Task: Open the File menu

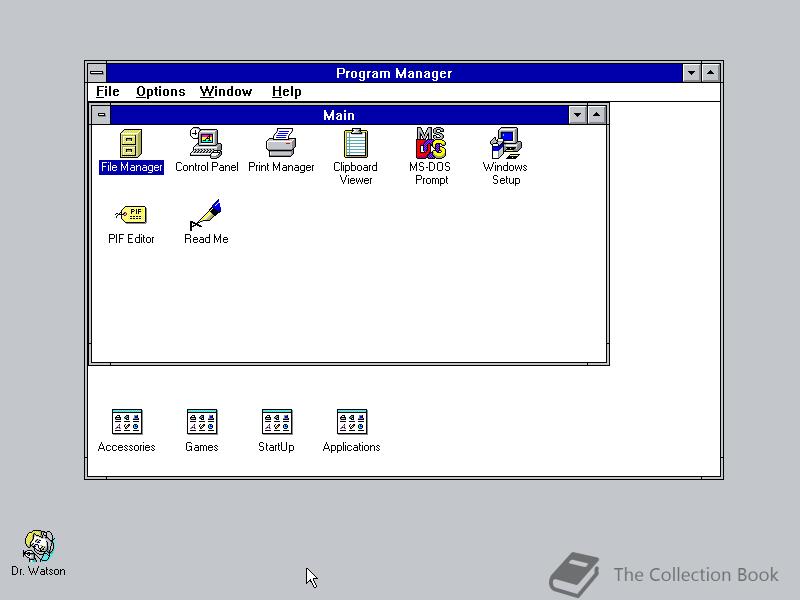Action: coord(108,91)
